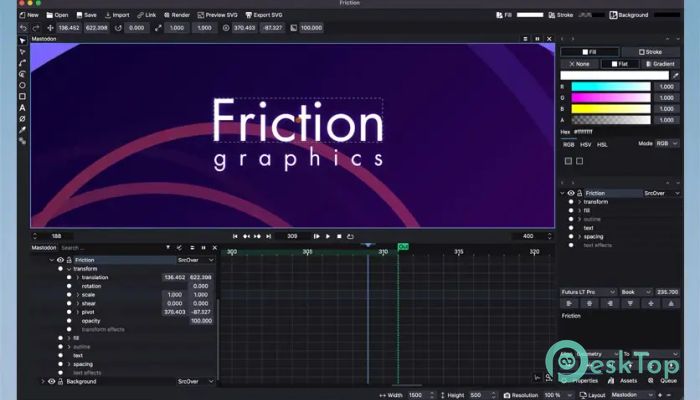Viewport: 700px width, 400px height.
Task: Click the green Out timeline marker
Action: (403, 246)
